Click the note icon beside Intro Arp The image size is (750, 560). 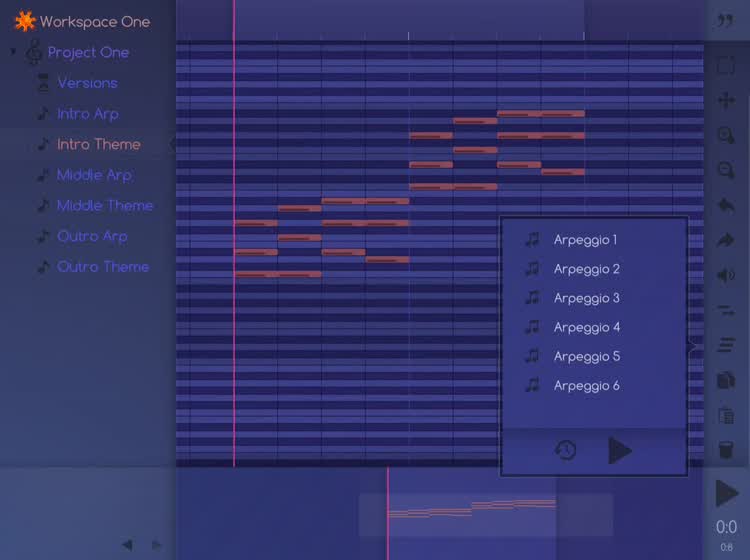tap(44, 113)
